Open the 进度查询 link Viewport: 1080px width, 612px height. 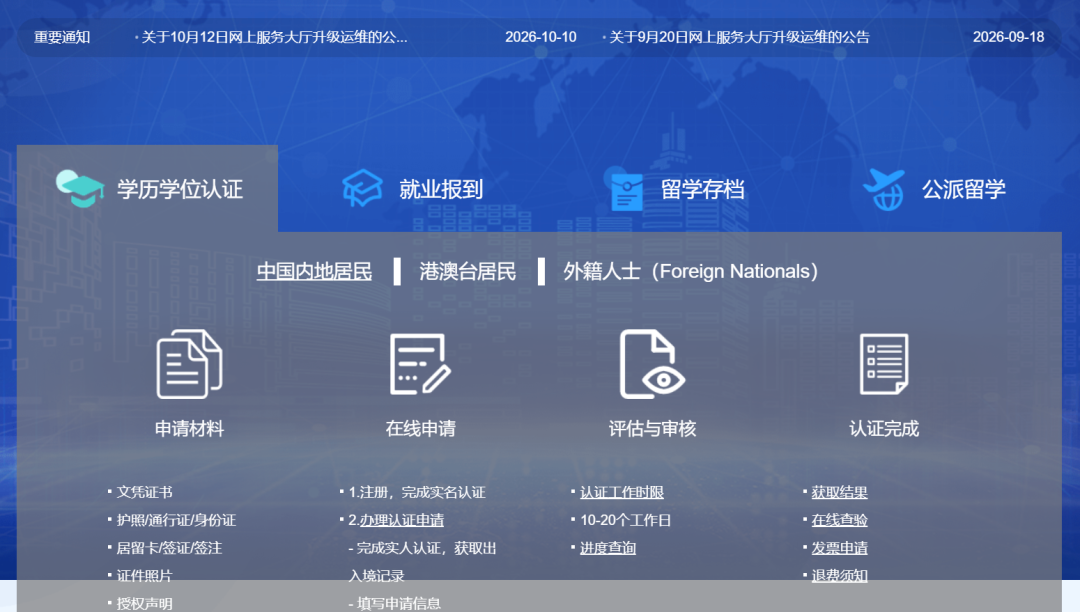608,548
